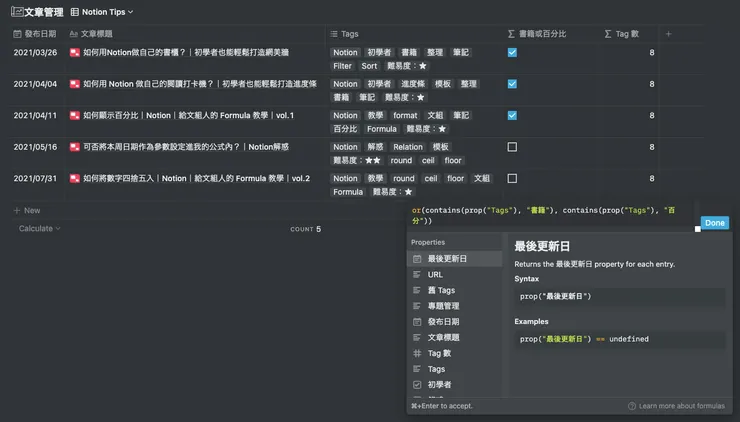Select Tag 數 property in formula list
Image resolution: width=740 pixels, height=422 pixels.
(454, 353)
